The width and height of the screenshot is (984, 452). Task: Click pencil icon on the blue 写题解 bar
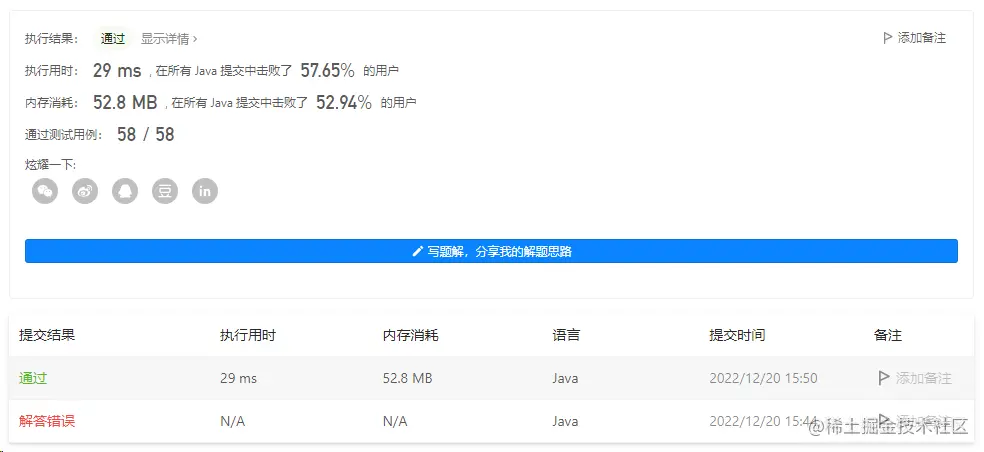point(417,252)
